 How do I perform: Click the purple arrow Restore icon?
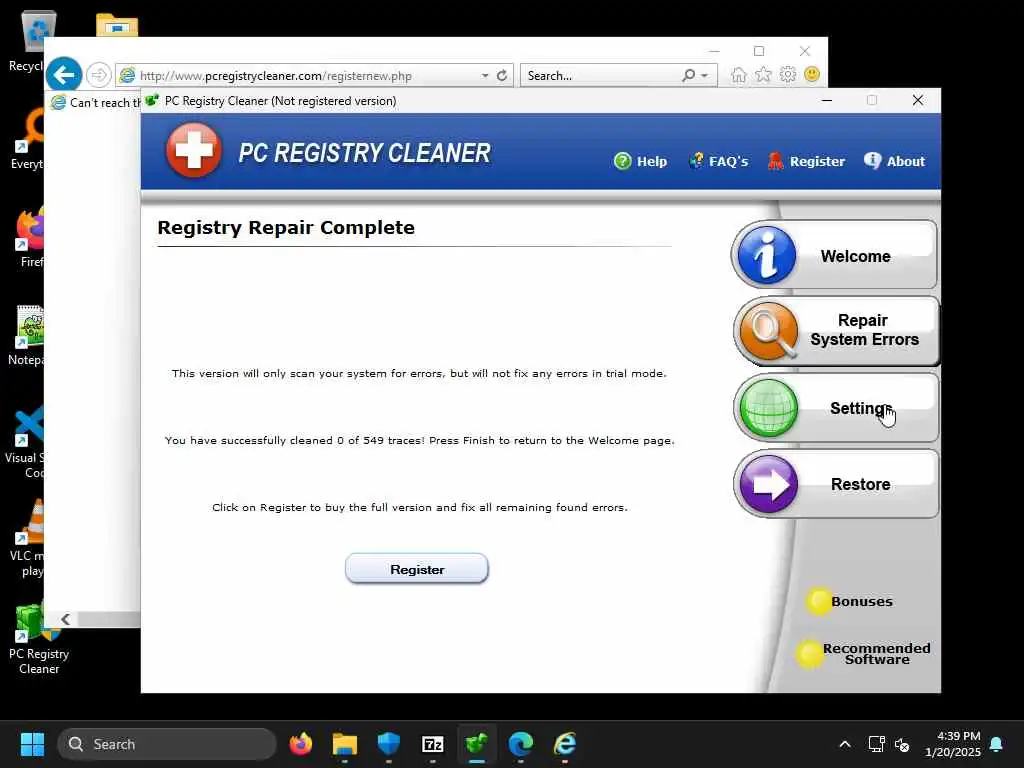769,484
